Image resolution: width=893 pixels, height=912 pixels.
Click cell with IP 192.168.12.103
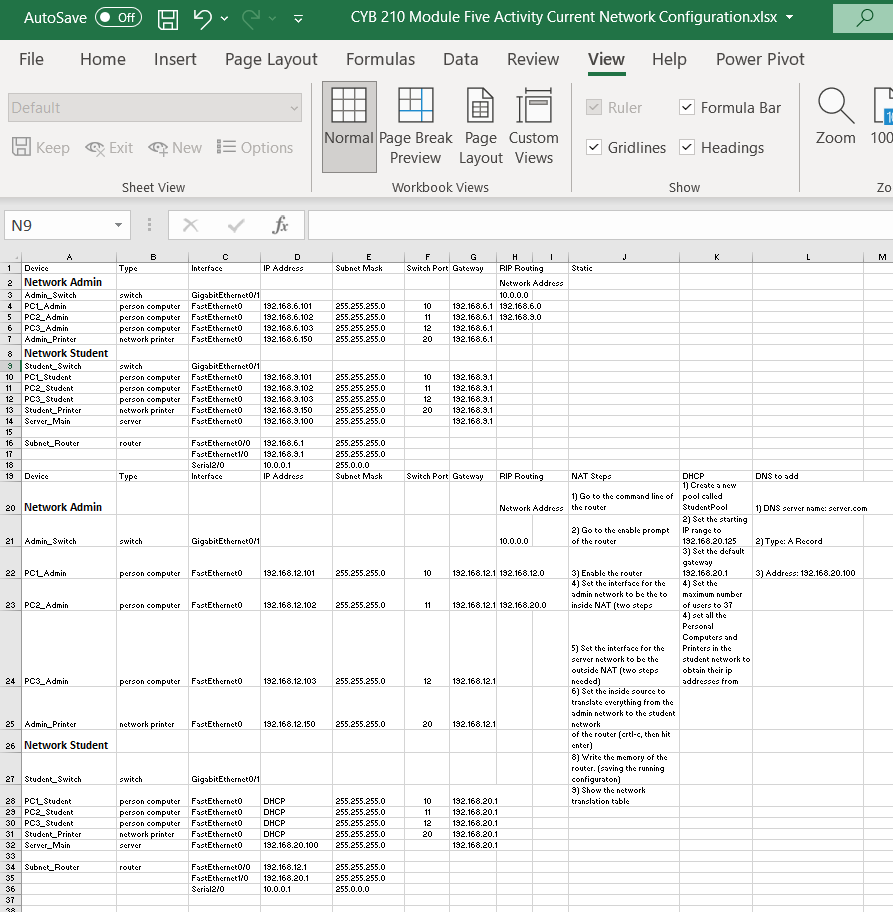coord(297,649)
